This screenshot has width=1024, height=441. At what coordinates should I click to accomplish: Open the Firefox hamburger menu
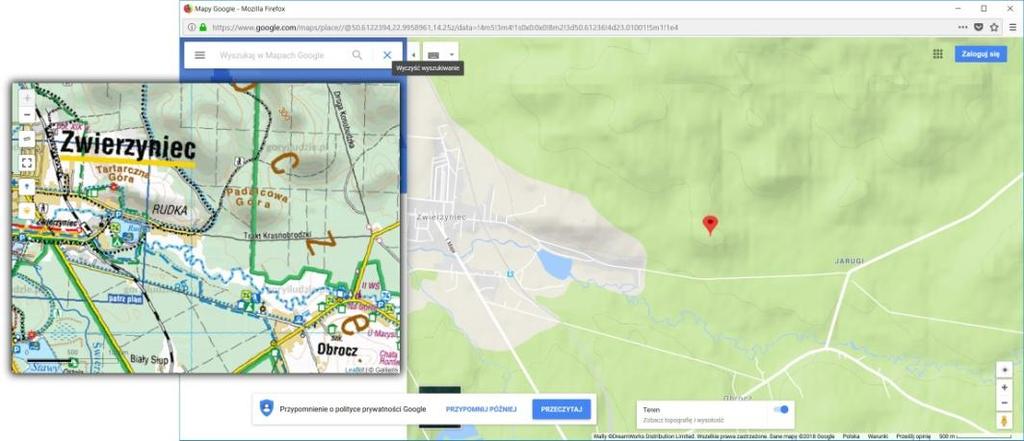(1012, 27)
